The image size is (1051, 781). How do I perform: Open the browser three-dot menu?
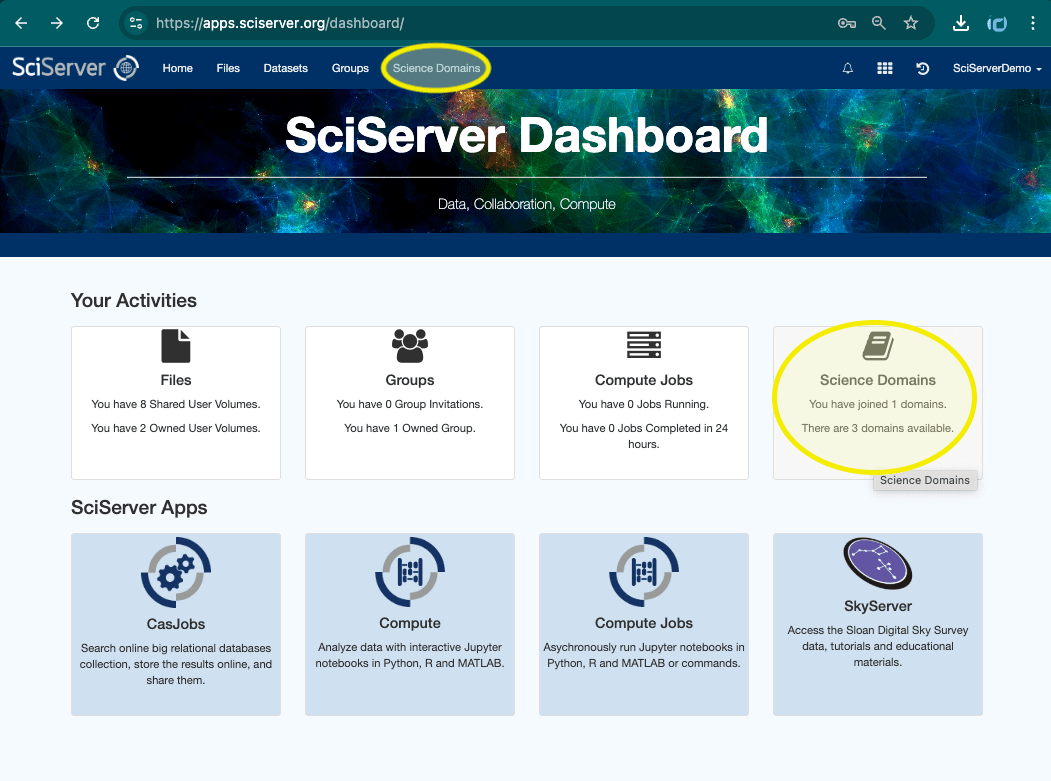[x=1032, y=23]
